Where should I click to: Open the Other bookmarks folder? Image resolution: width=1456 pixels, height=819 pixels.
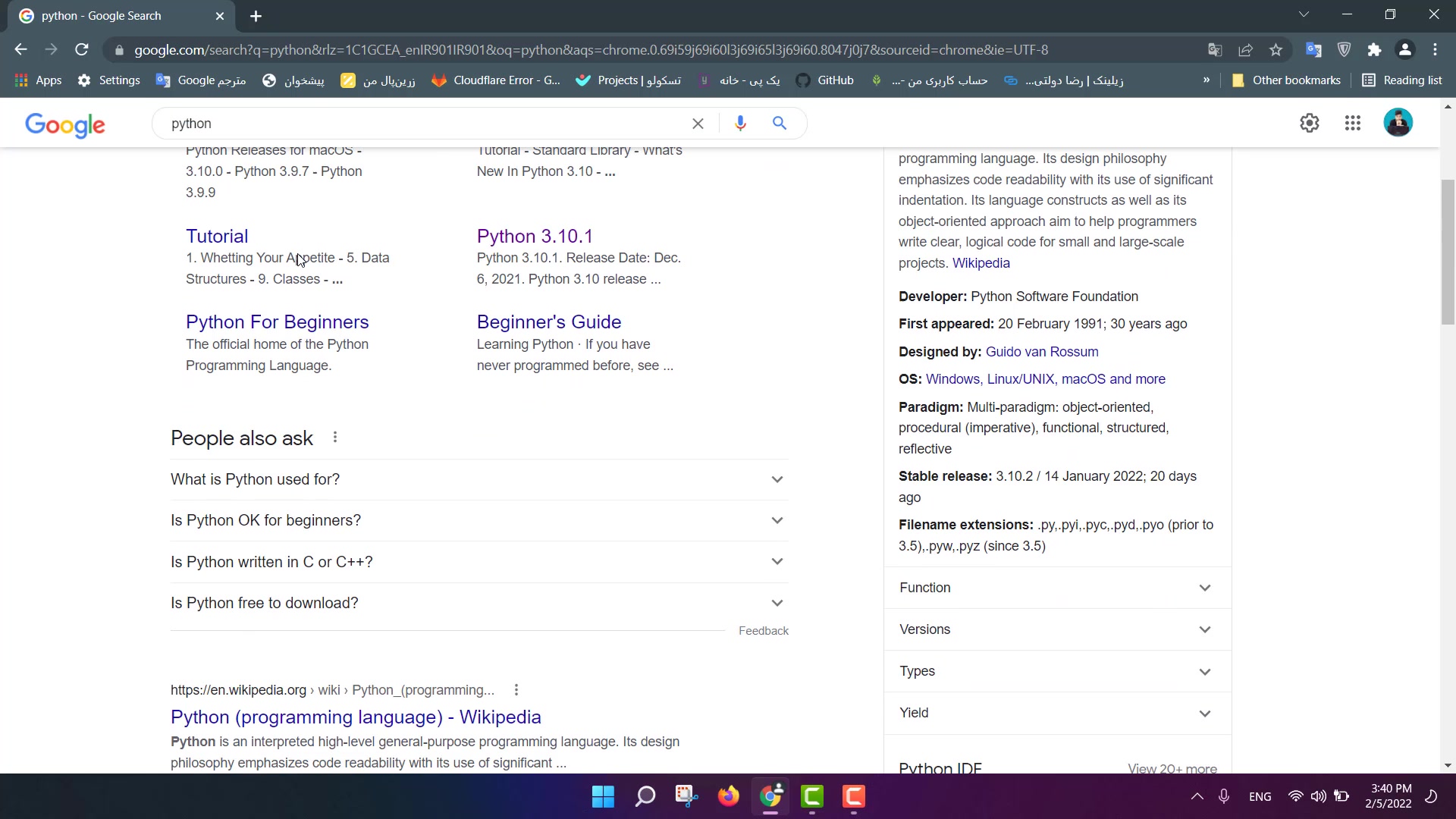pyautogui.click(x=1286, y=80)
